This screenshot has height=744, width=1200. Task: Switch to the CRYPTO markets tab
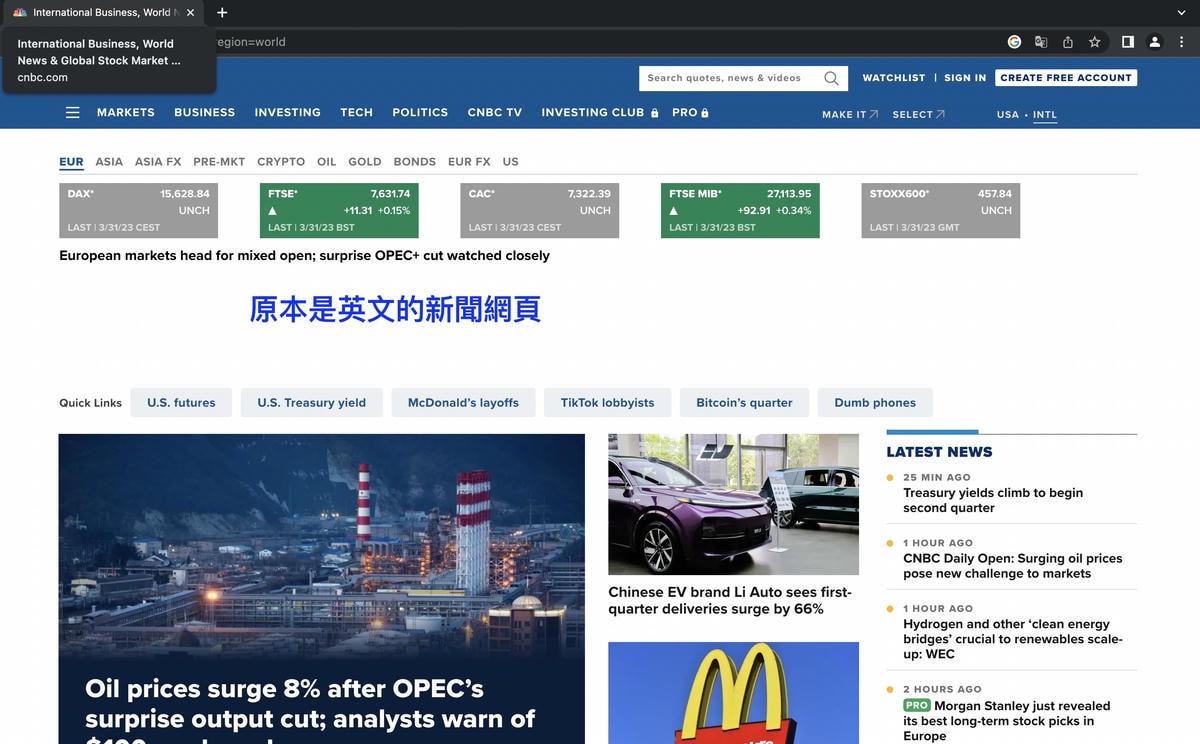click(281, 162)
